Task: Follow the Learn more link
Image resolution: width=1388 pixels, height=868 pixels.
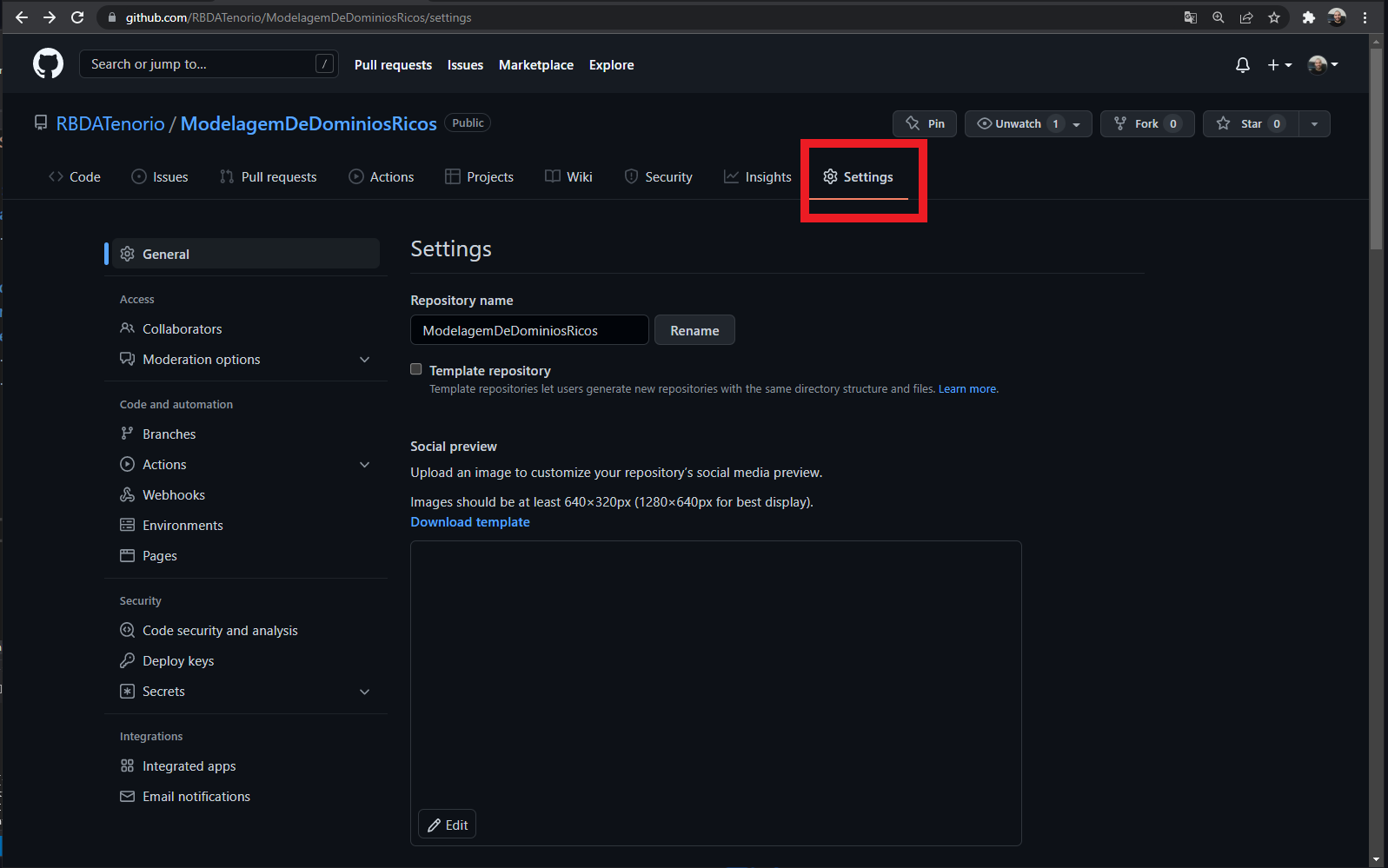Action: tap(967, 389)
